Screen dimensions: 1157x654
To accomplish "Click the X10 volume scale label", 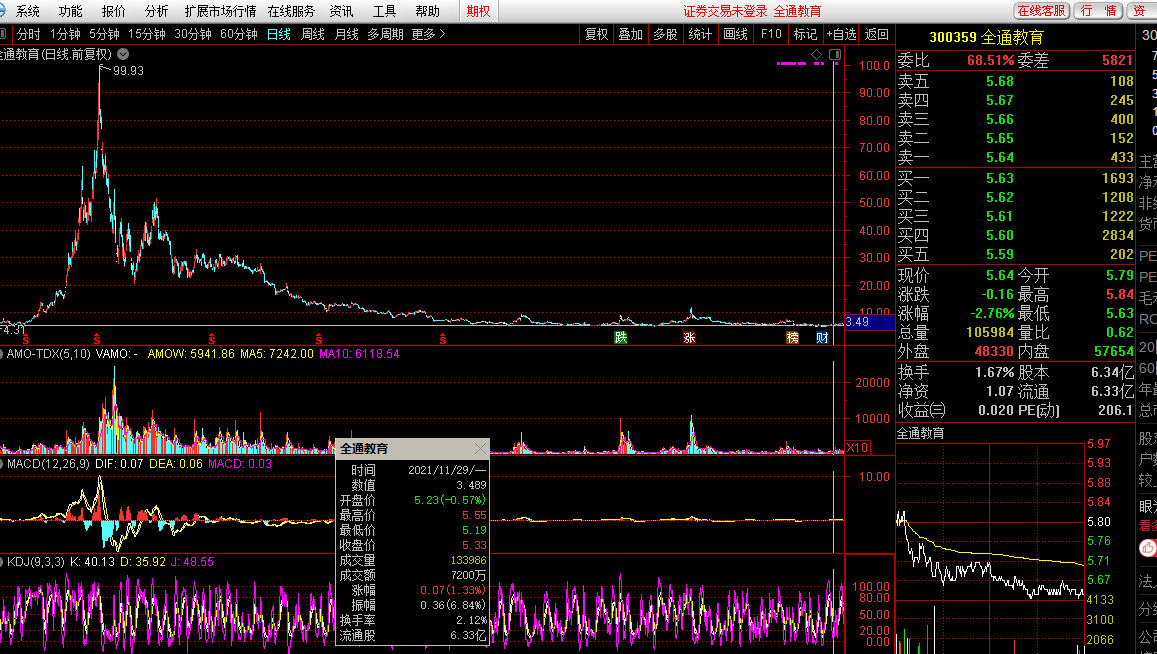I will (857, 447).
